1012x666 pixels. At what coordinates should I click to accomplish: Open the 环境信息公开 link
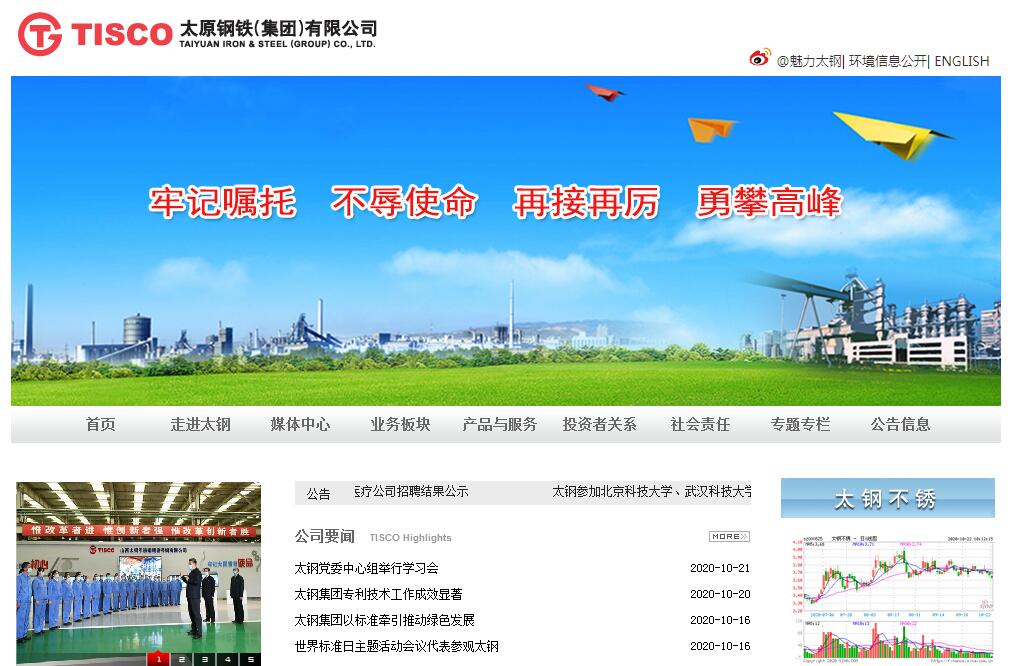887,61
